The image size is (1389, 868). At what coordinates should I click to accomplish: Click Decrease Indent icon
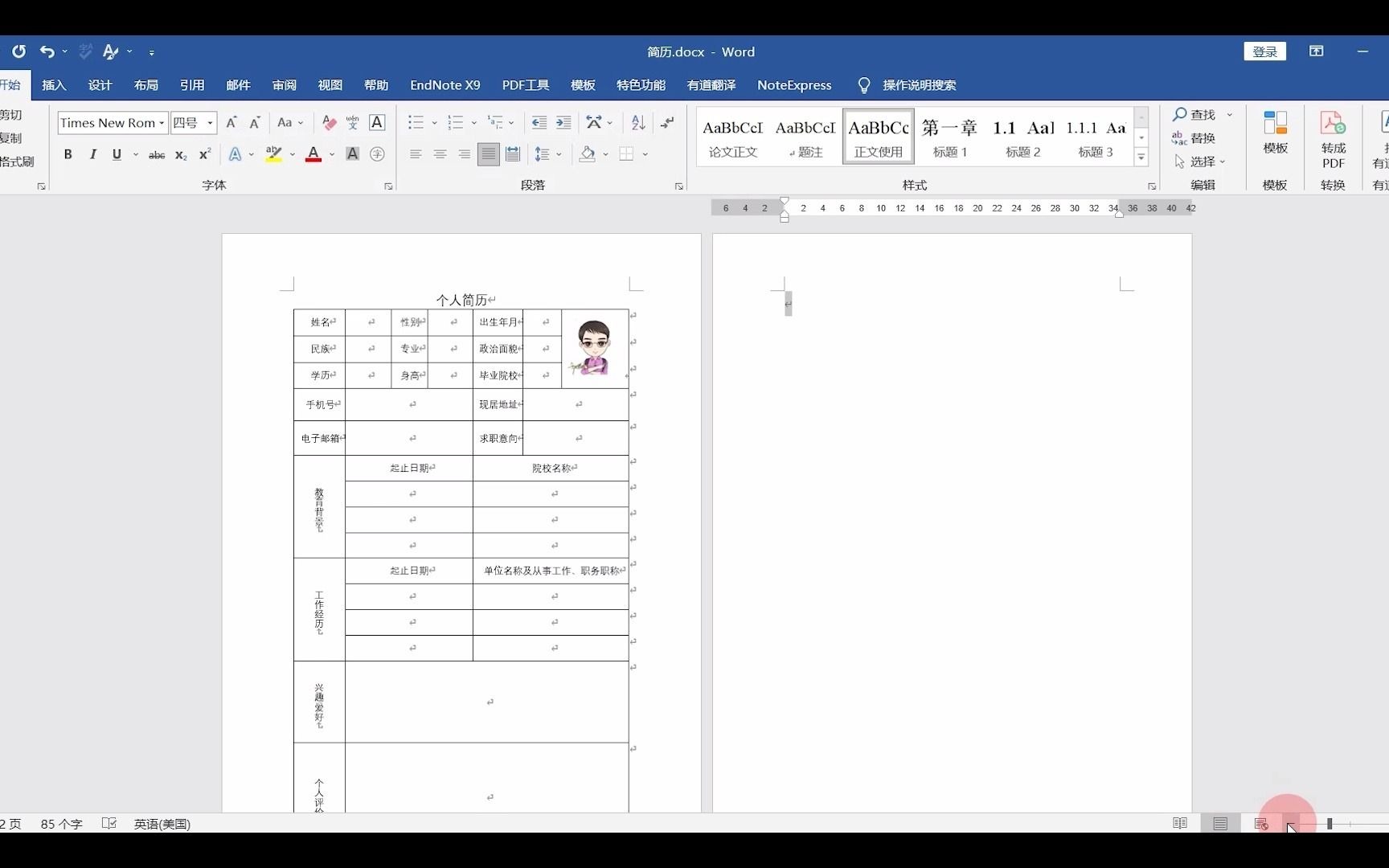[539, 123]
